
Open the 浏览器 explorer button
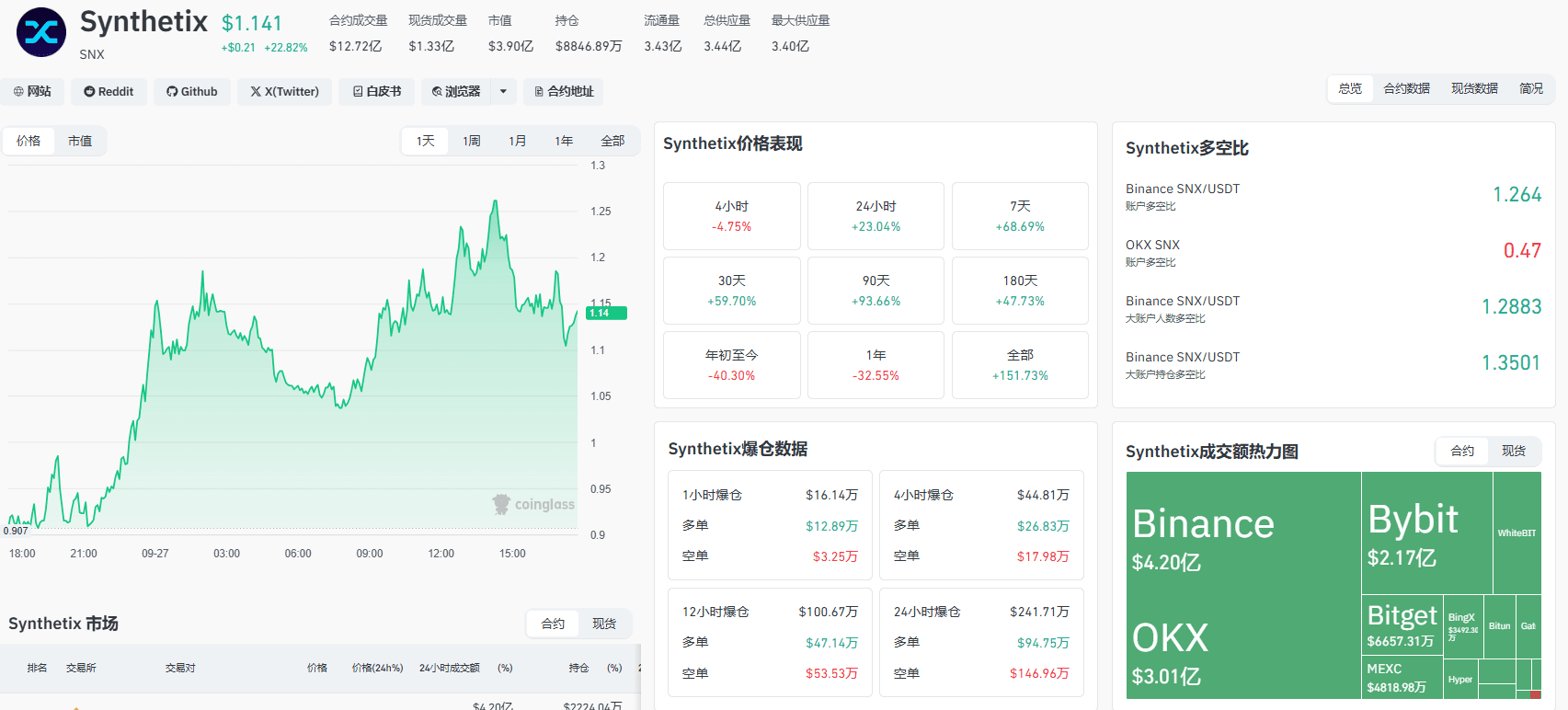[456, 91]
